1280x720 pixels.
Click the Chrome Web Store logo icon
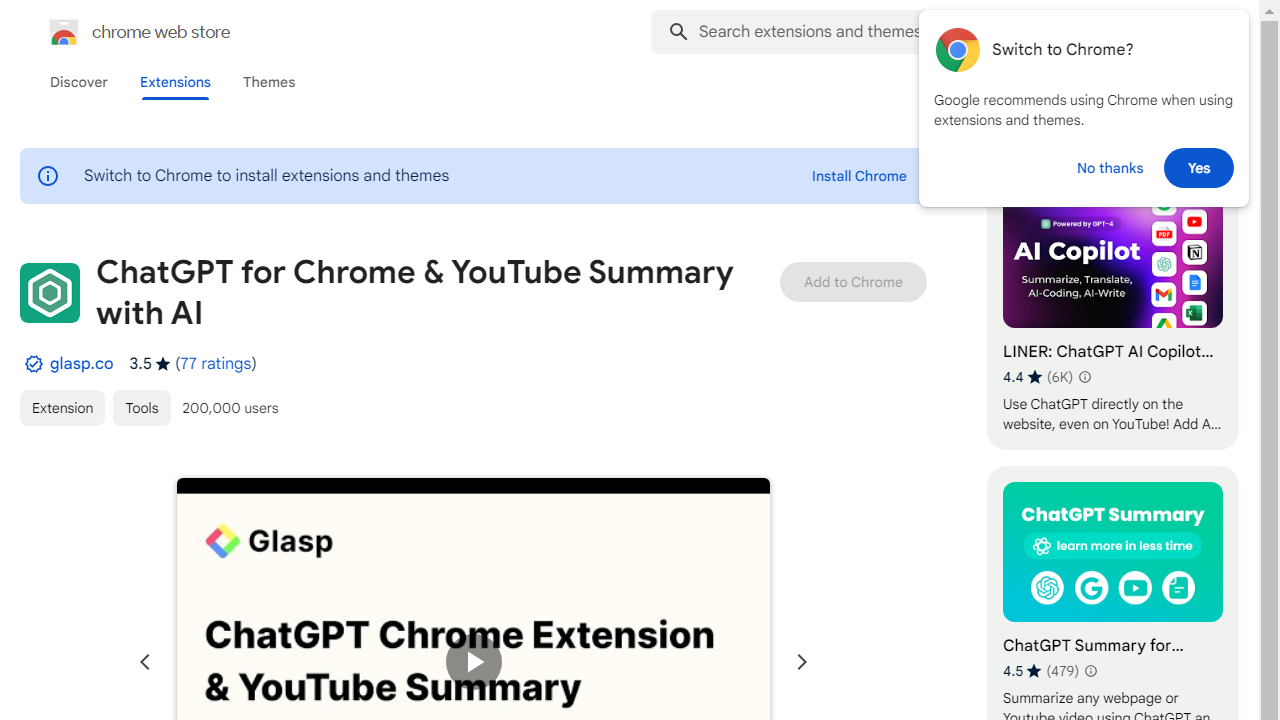[64, 32]
